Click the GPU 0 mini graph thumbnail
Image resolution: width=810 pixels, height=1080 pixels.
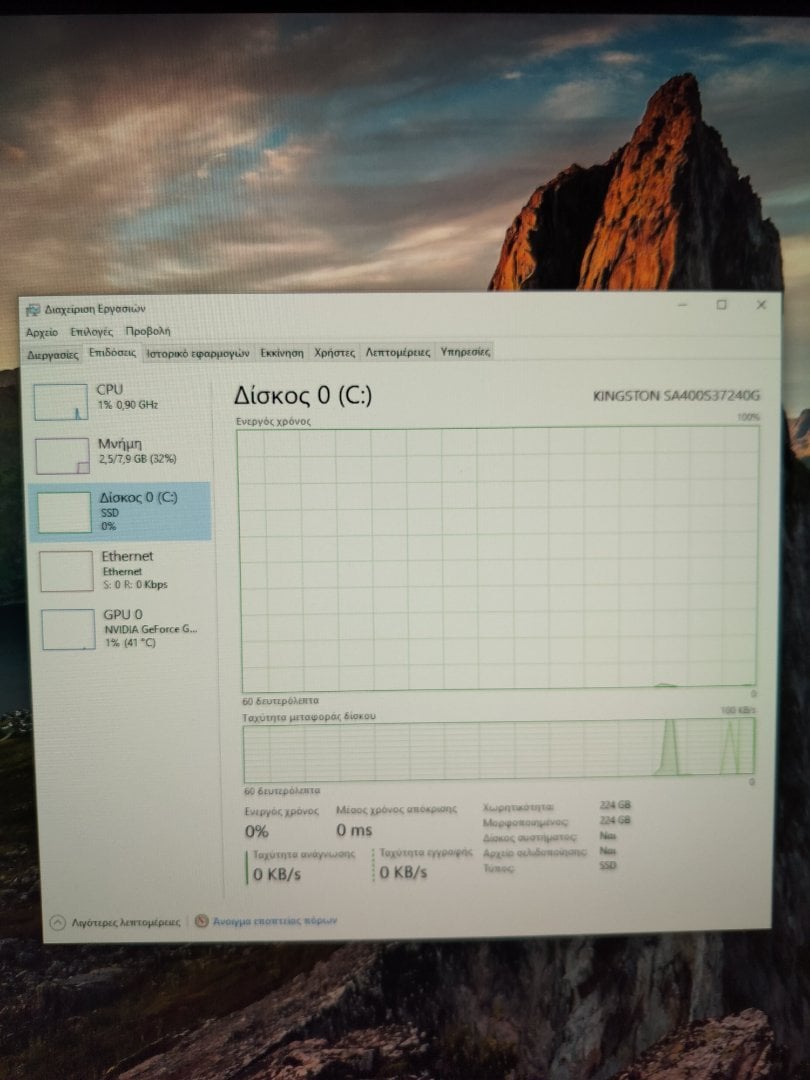[68, 630]
